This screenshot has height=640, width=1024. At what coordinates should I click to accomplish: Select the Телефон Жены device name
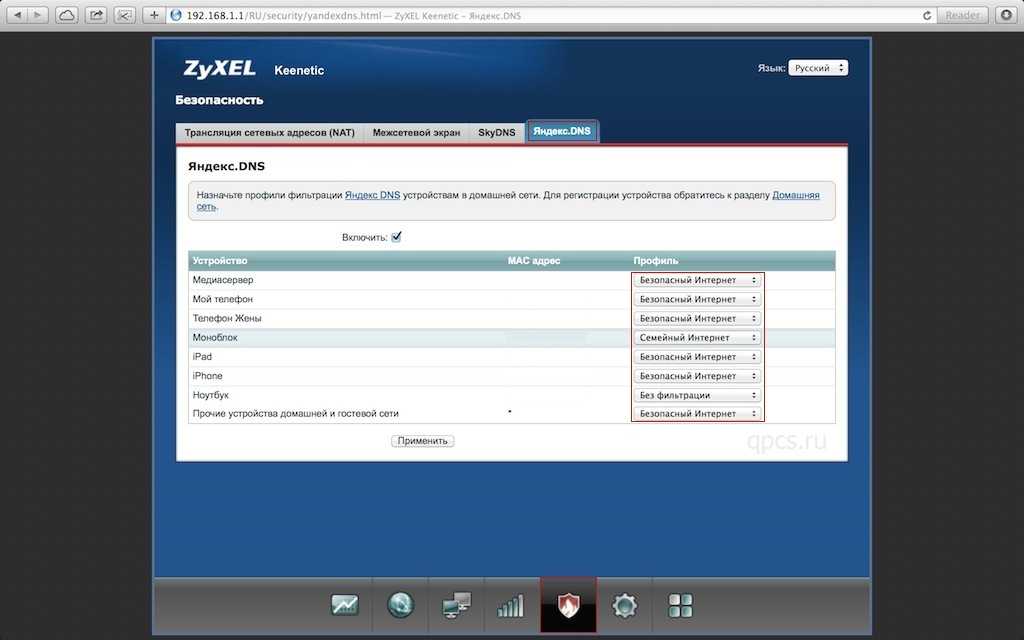(227, 318)
